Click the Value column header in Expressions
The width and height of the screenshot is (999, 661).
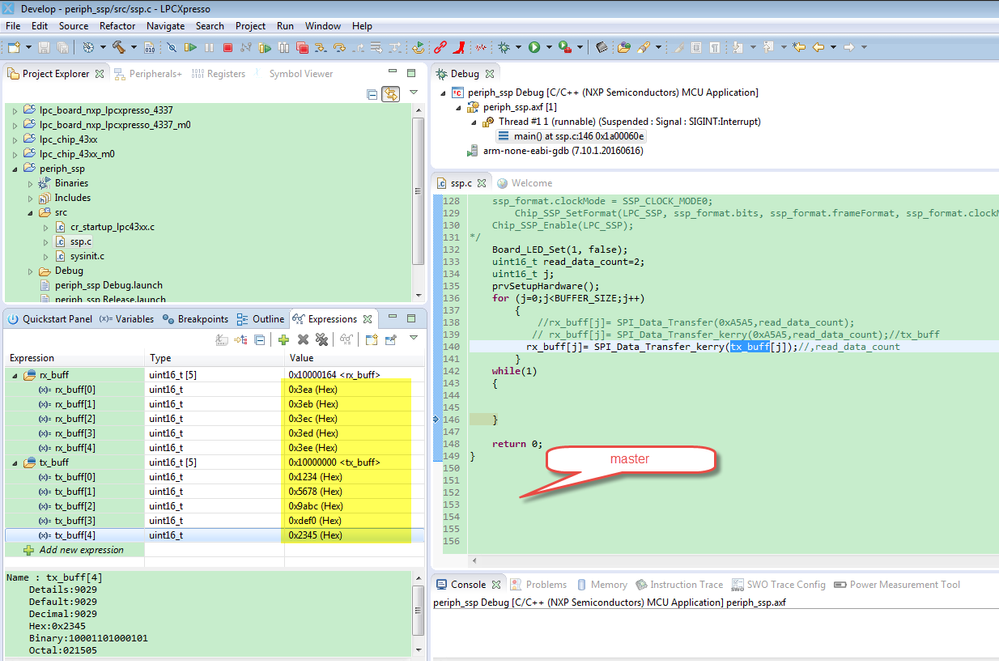tap(354, 358)
